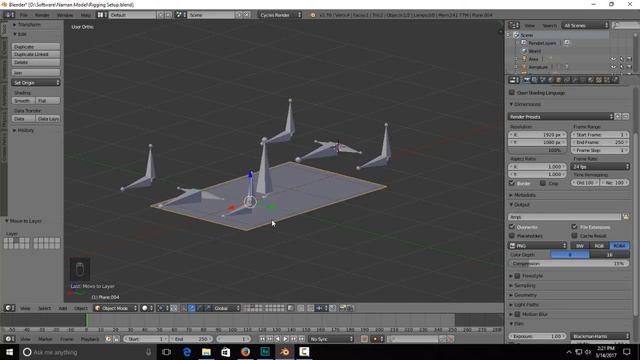Enable the Motion Blur checkbox
This screenshot has width=640, height=360.
[x=518, y=314]
